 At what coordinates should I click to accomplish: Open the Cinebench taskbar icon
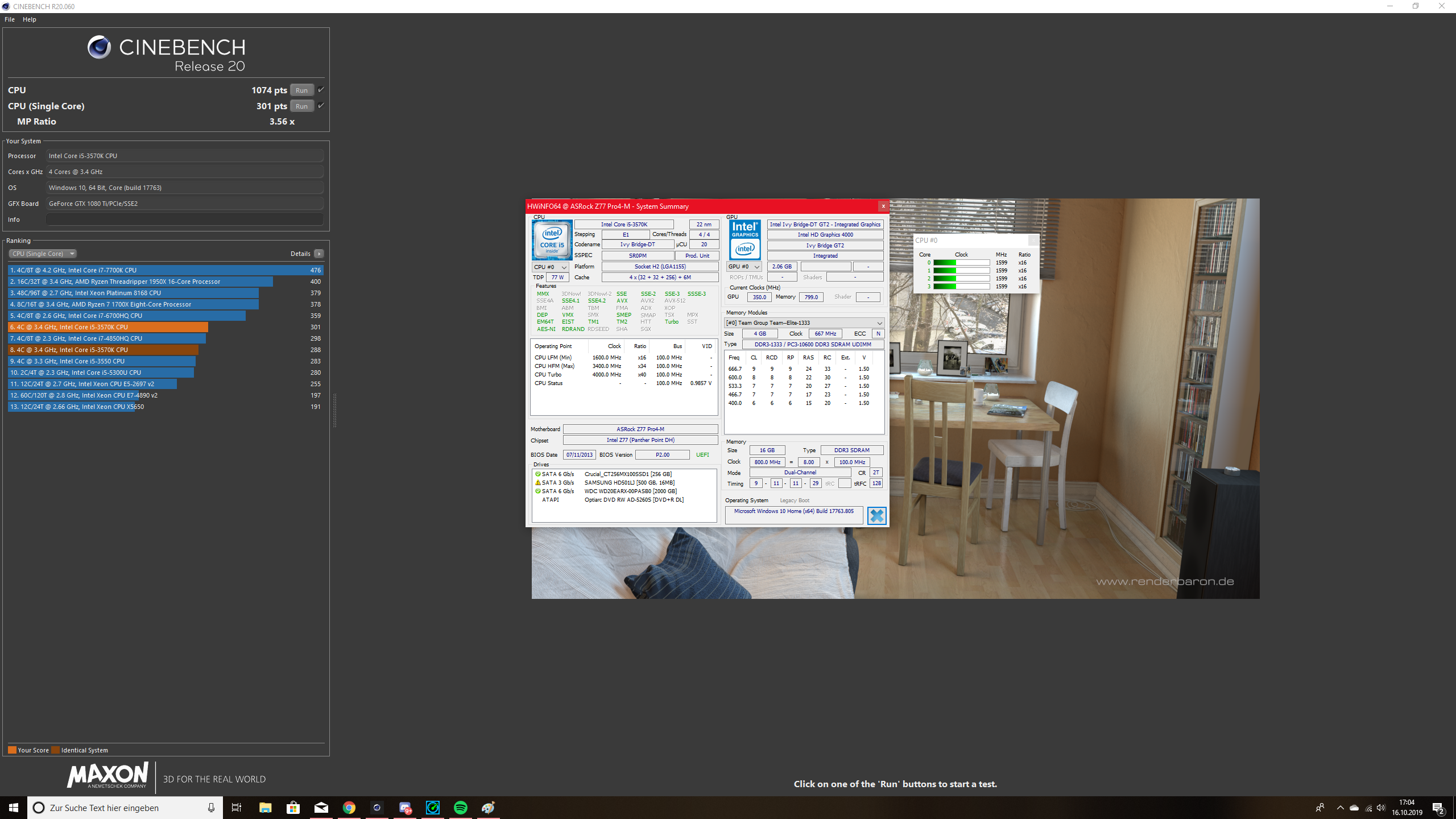pos(377,808)
